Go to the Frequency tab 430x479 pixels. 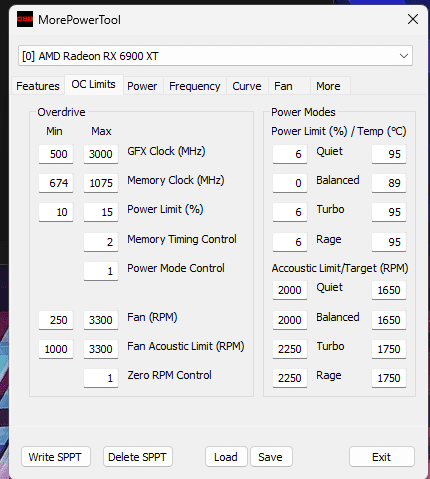coord(195,86)
